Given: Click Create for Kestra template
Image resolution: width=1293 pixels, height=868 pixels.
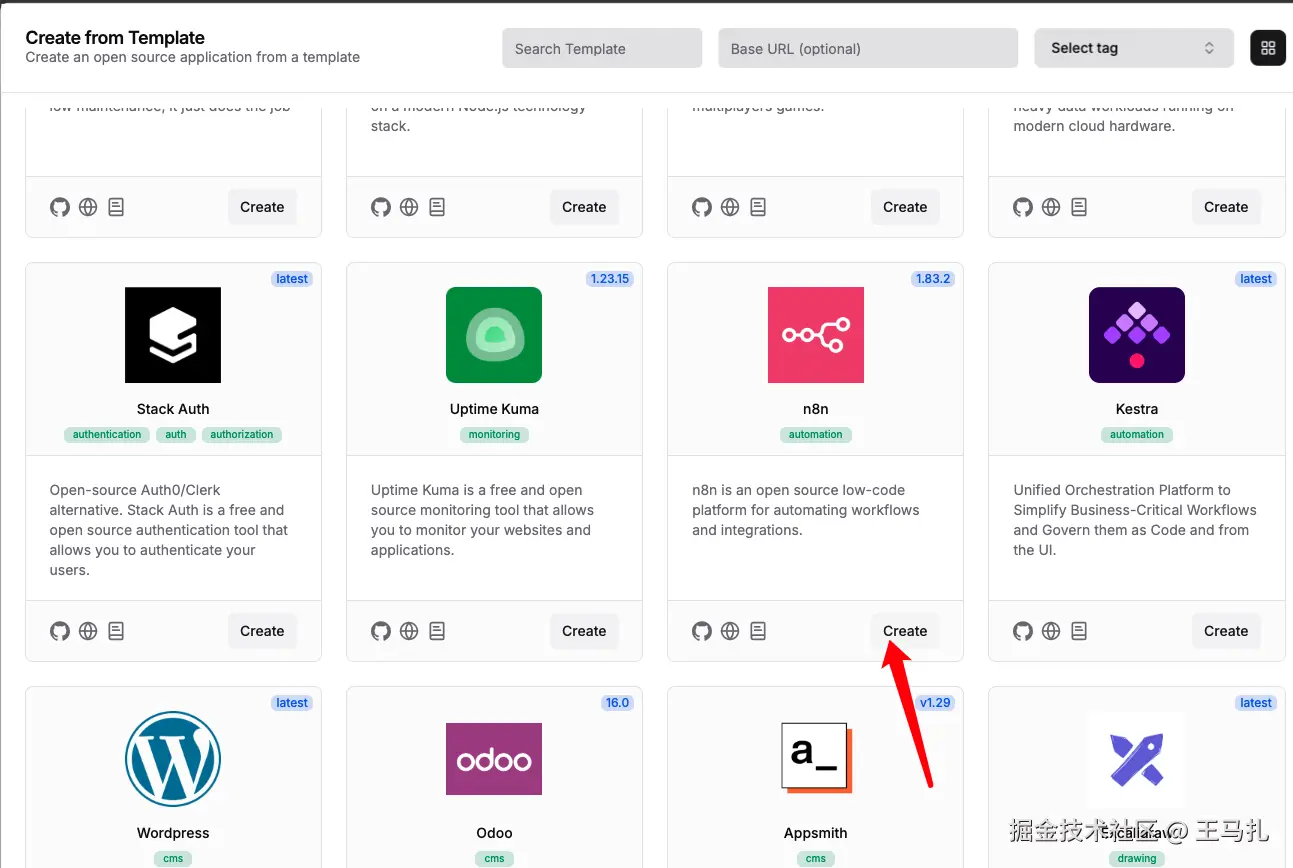Looking at the screenshot, I should pyautogui.click(x=1226, y=631).
